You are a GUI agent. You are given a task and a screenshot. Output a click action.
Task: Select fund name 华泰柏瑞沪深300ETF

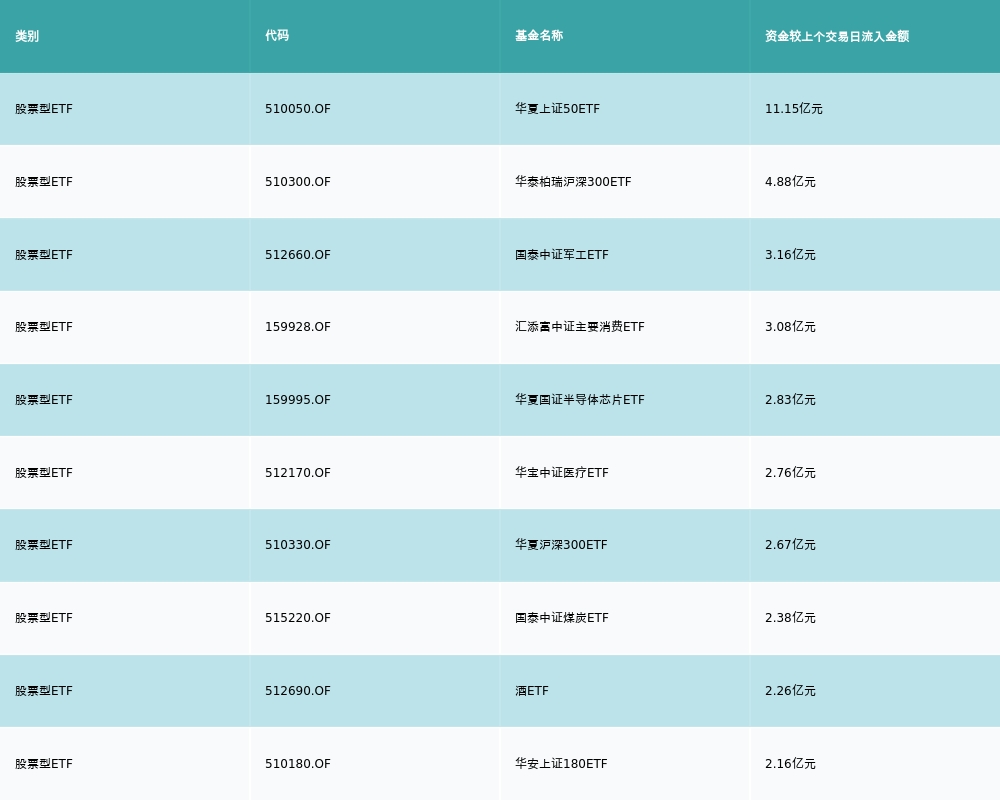click(x=573, y=182)
